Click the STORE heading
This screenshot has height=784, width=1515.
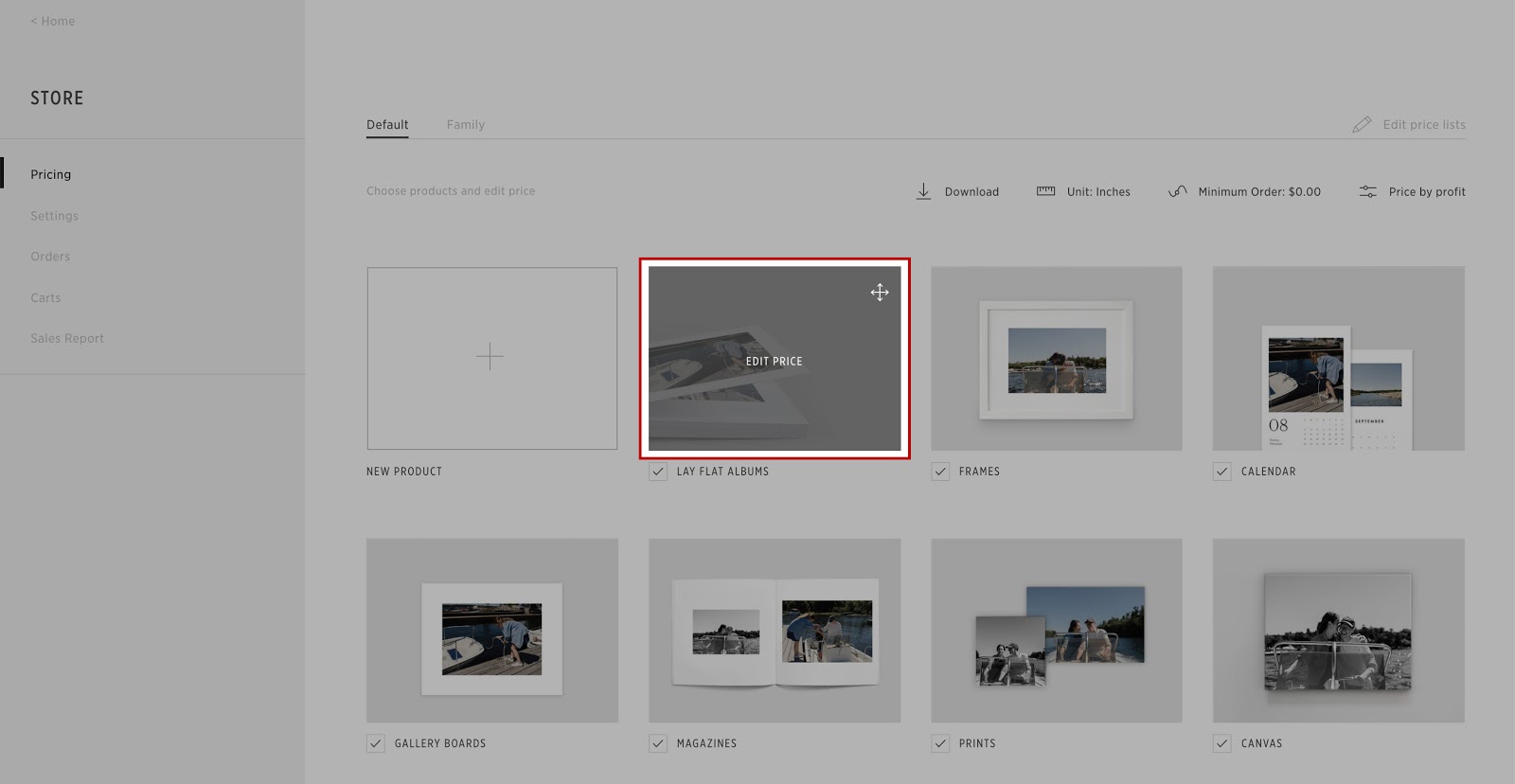[57, 98]
